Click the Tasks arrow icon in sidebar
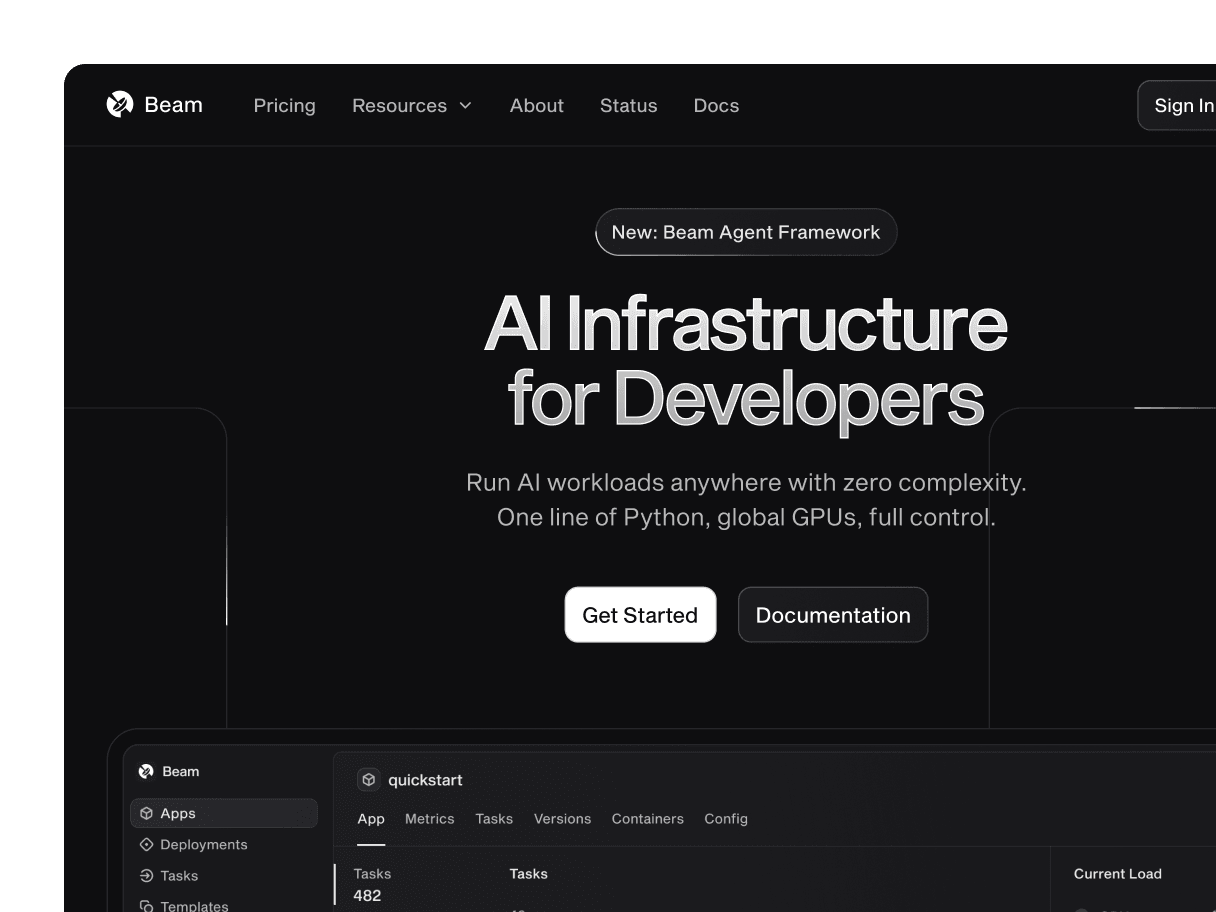 (x=146, y=876)
